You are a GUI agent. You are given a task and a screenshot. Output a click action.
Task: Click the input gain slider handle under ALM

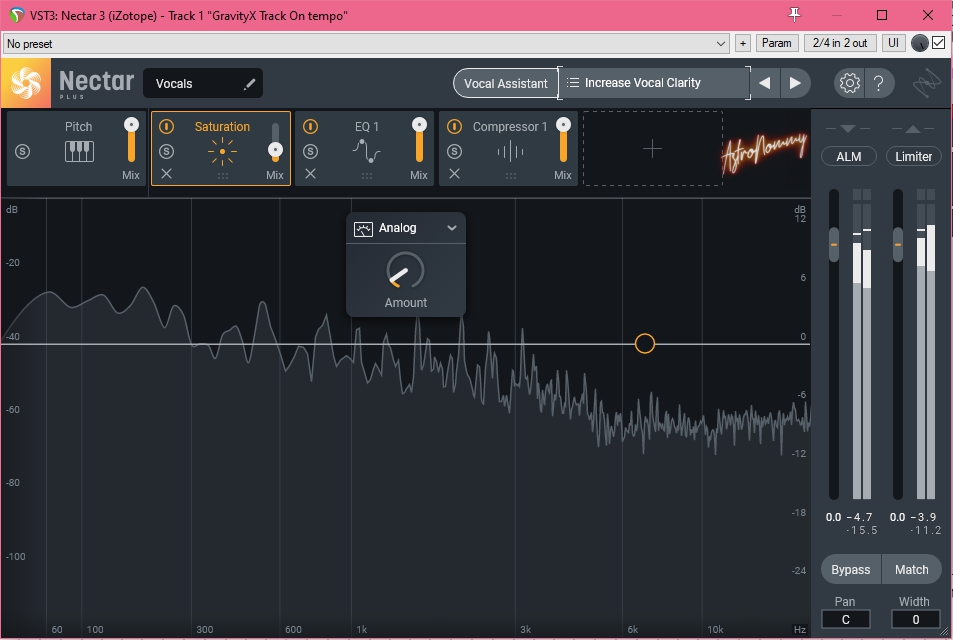pos(834,244)
